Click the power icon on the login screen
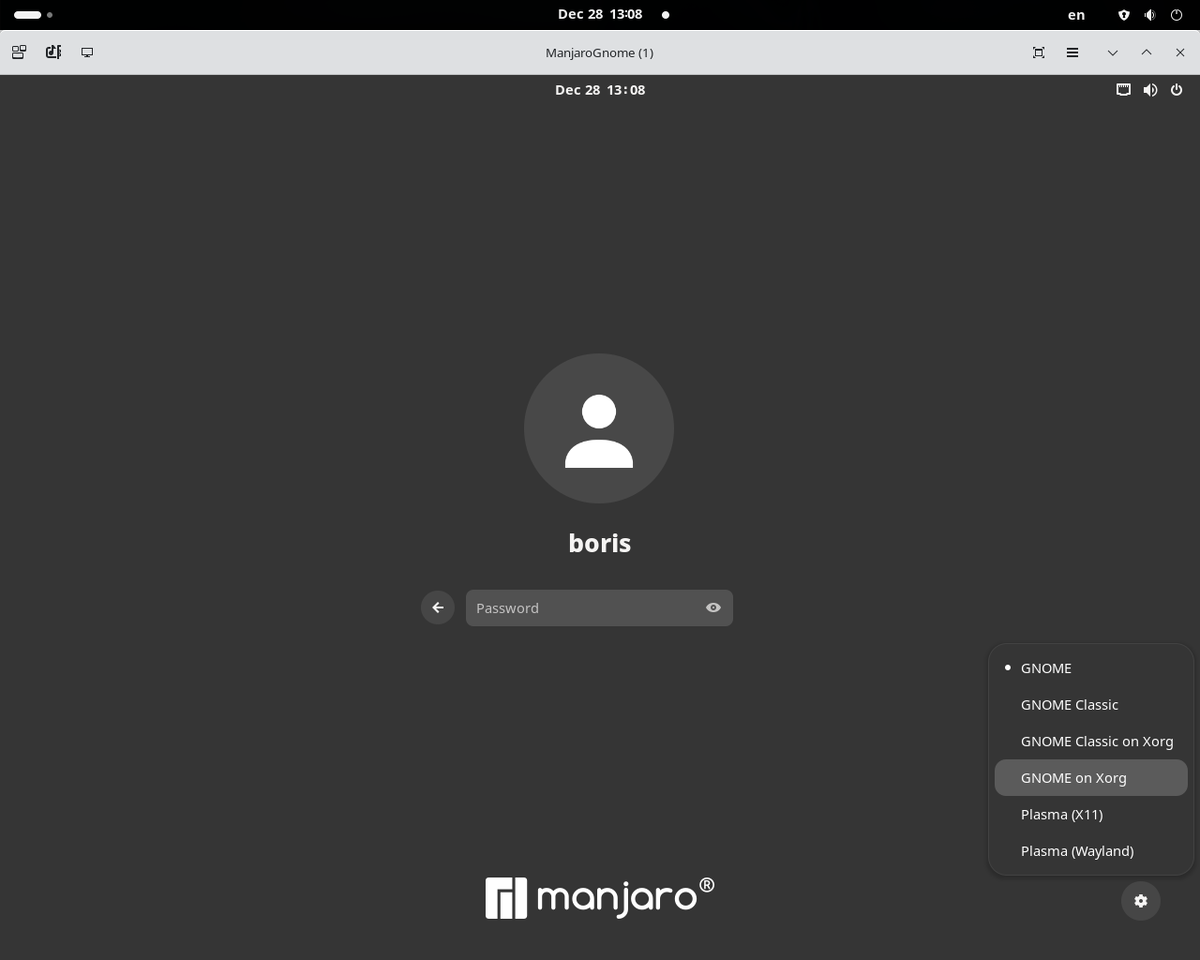Screen dimensions: 1200x960 [x=1176, y=89]
